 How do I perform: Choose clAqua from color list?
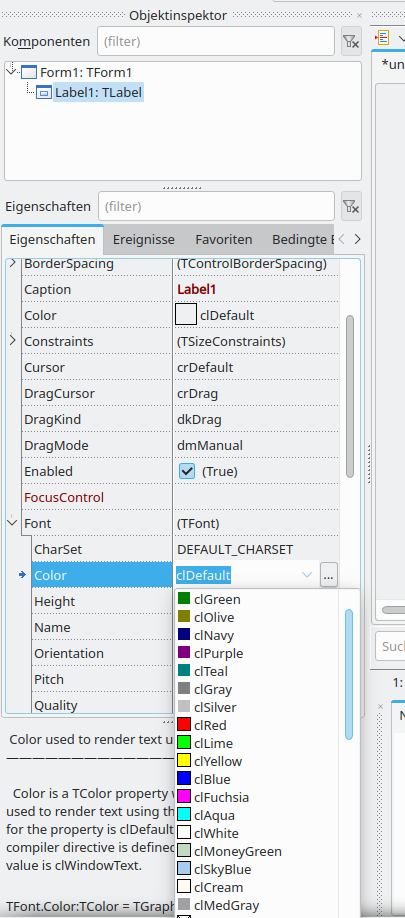[x=256, y=815]
